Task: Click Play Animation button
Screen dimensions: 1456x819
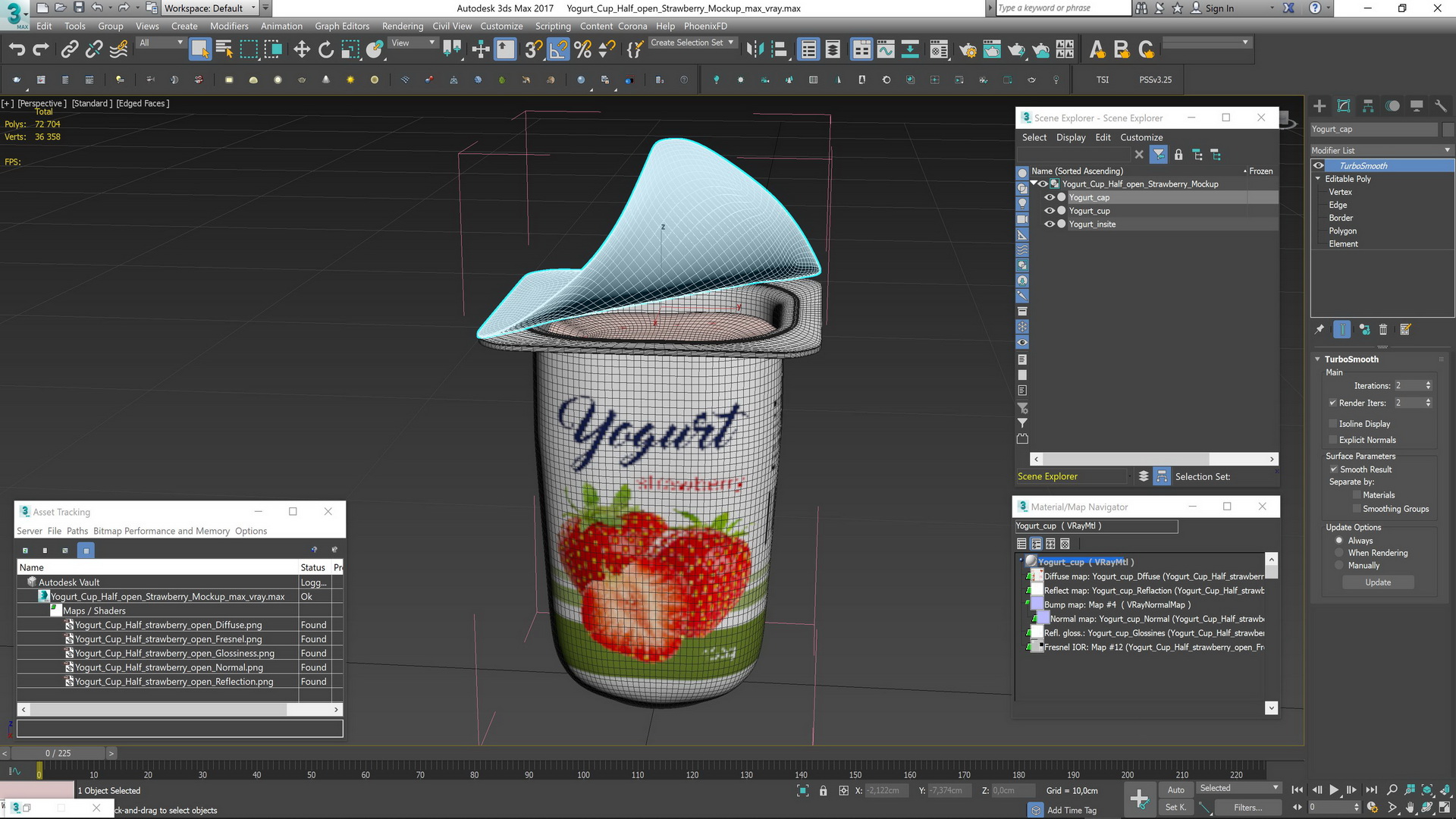Action: (1334, 790)
